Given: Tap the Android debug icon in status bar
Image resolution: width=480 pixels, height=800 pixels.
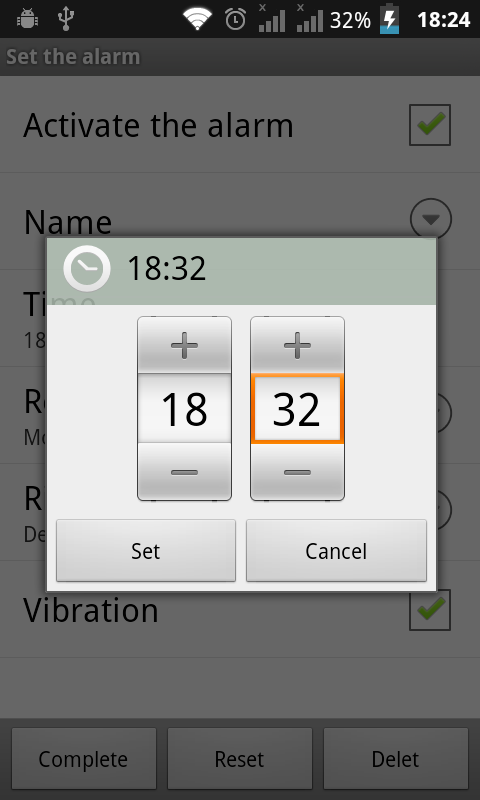Looking at the screenshot, I should (28, 19).
